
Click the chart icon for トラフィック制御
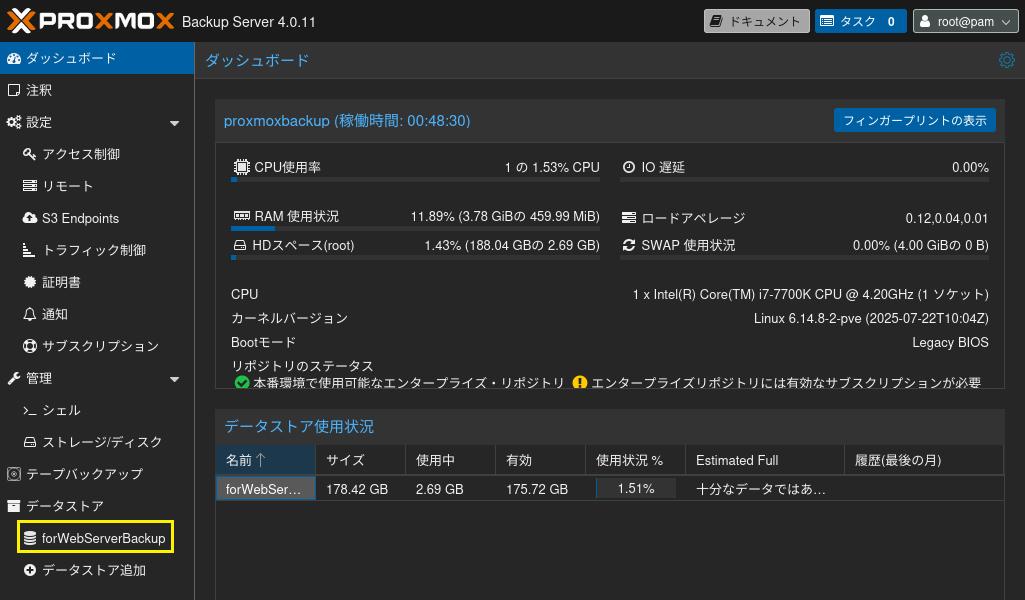(29, 250)
